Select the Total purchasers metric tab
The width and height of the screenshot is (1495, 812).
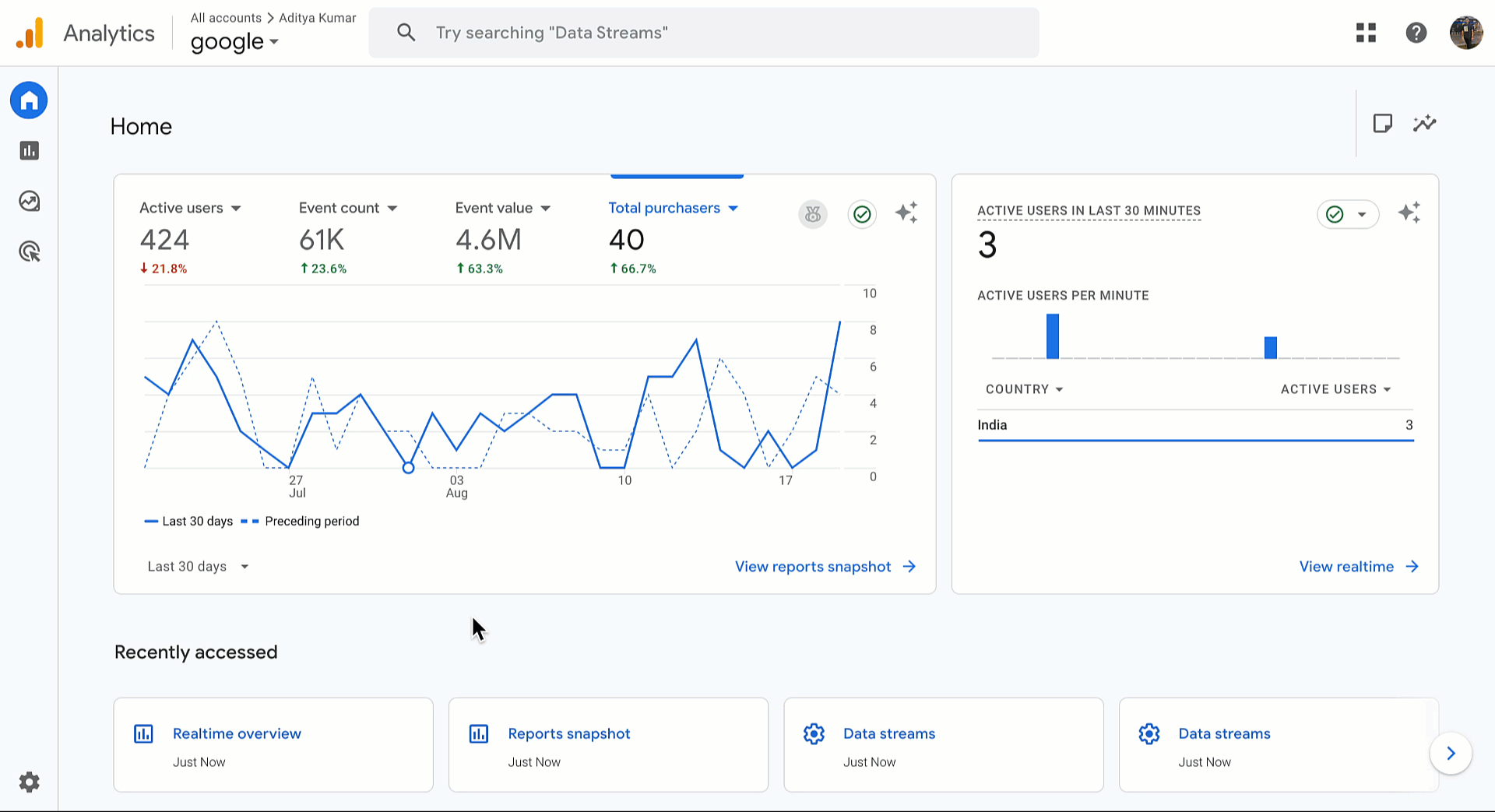pos(664,208)
